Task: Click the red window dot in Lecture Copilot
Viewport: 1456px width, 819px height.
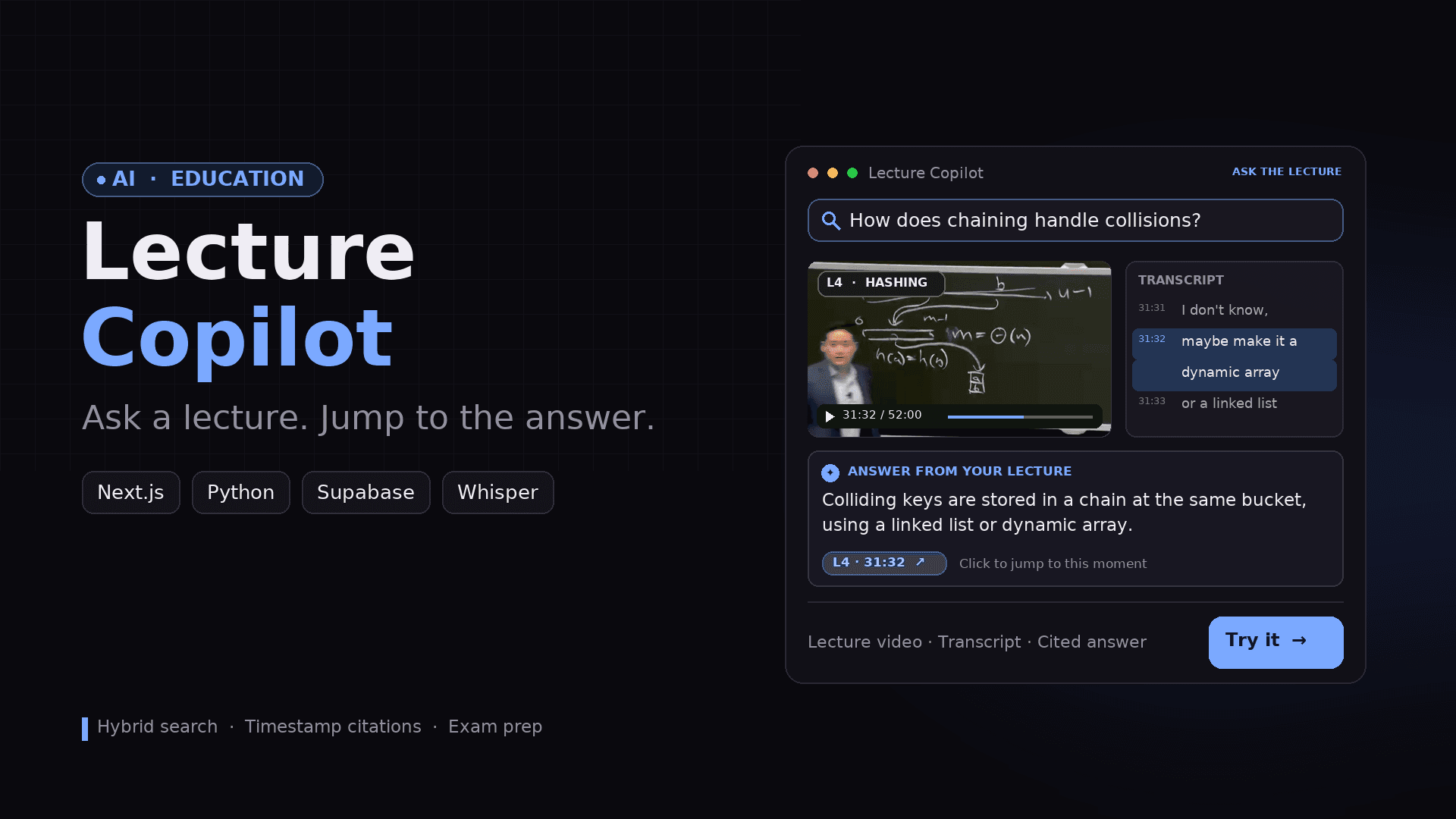Action: pos(813,173)
